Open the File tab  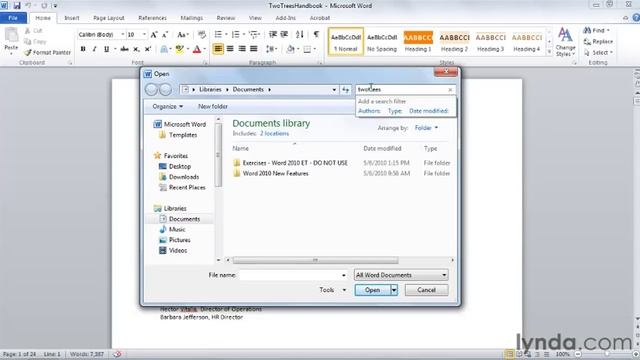tap(13, 18)
